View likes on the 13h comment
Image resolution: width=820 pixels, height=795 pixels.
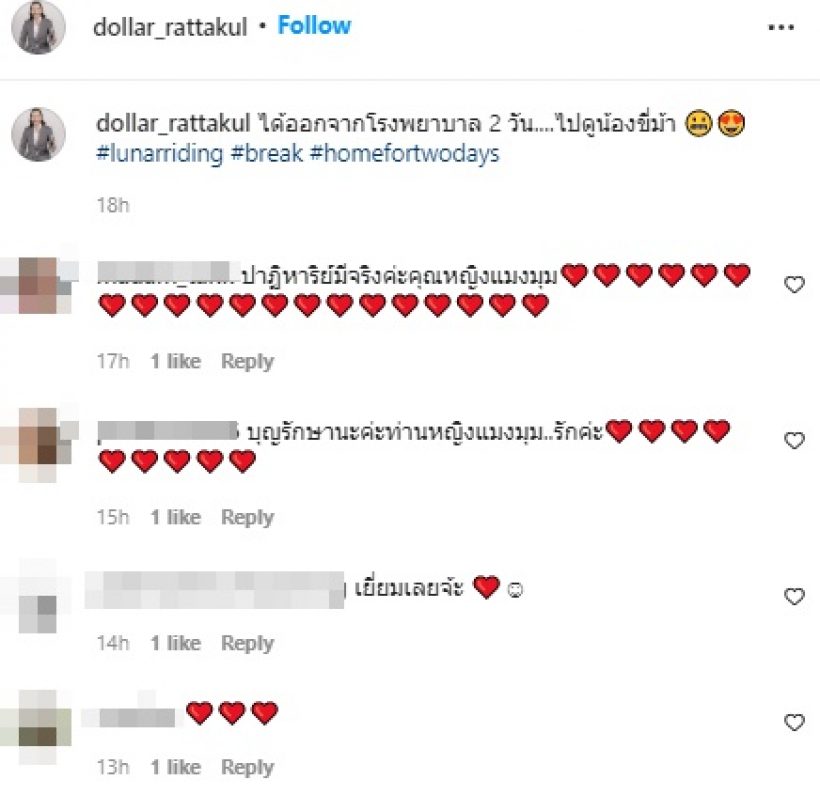click(176, 767)
